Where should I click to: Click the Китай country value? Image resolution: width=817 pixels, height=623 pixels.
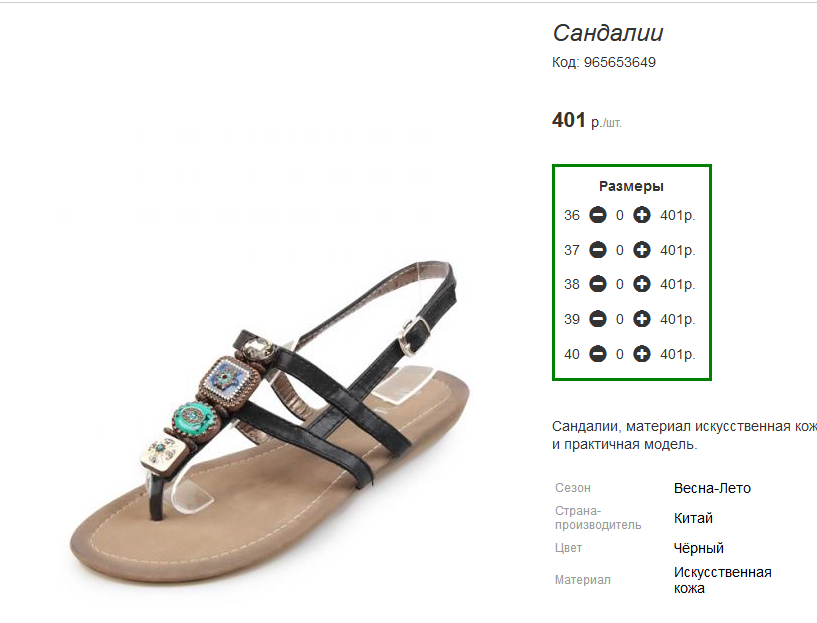point(693,518)
